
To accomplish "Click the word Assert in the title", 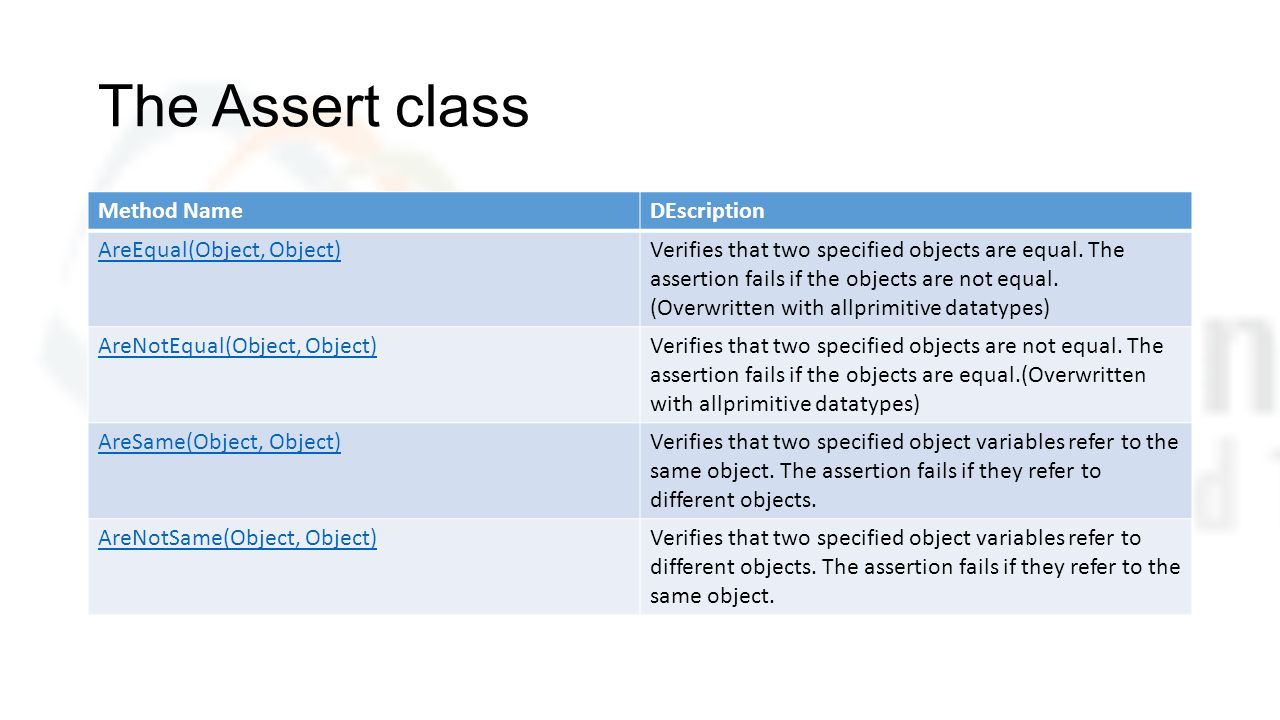I will pyautogui.click(x=297, y=106).
